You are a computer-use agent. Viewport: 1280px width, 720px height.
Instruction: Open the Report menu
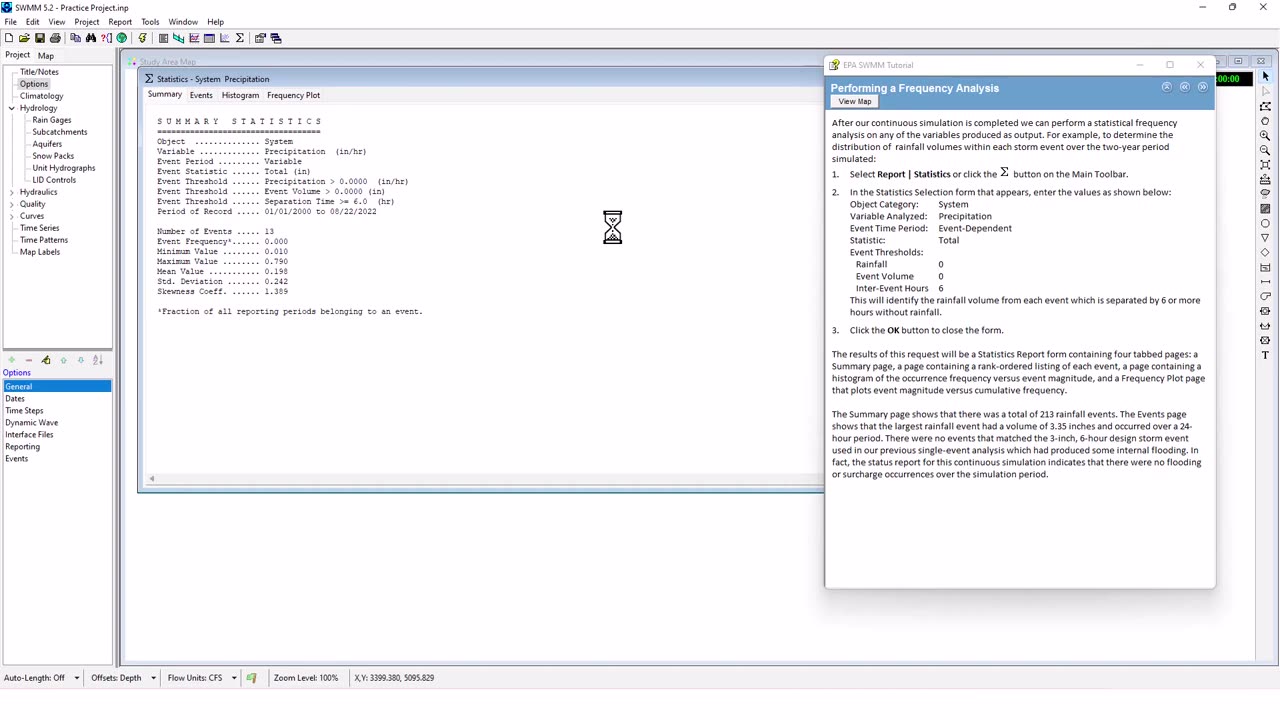coord(120,22)
